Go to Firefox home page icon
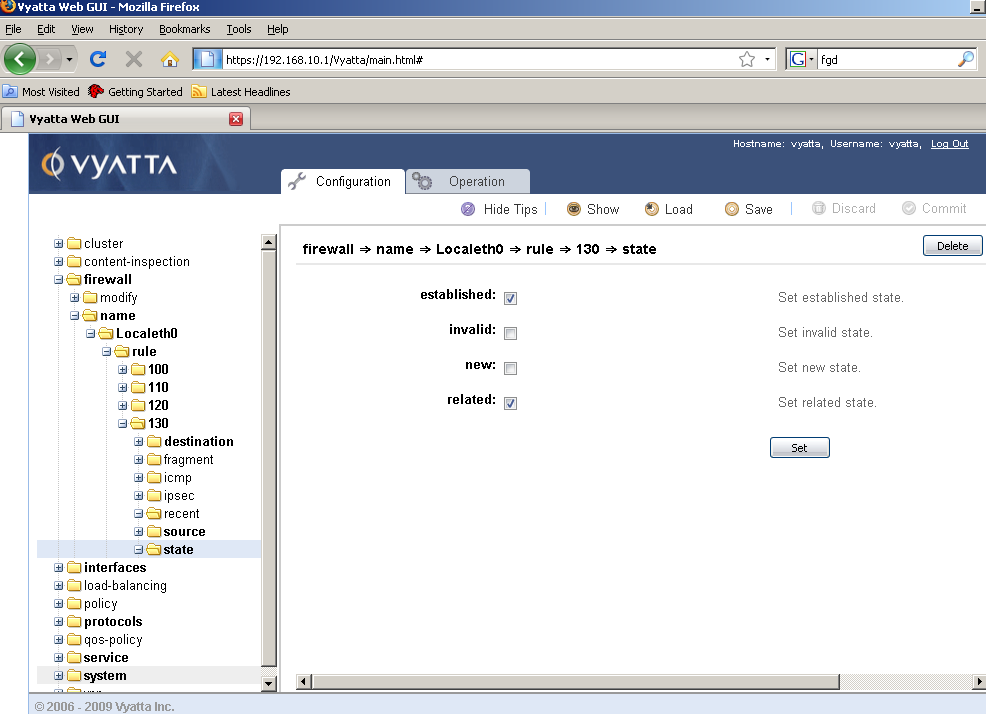 pyautogui.click(x=170, y=59)
